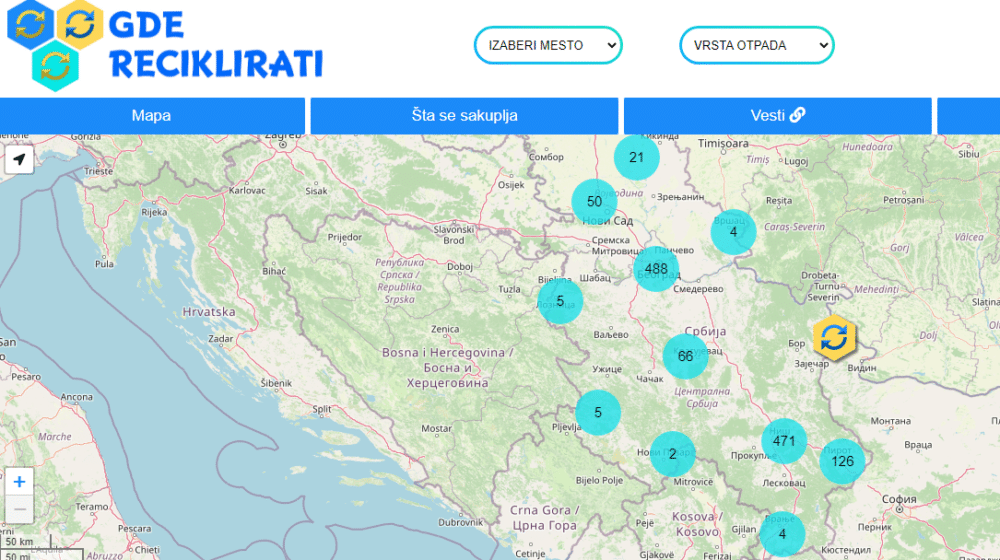This screenshot has width=1000, height=560.
Task: Open the Vesti link tab
Action: [777, 115]
